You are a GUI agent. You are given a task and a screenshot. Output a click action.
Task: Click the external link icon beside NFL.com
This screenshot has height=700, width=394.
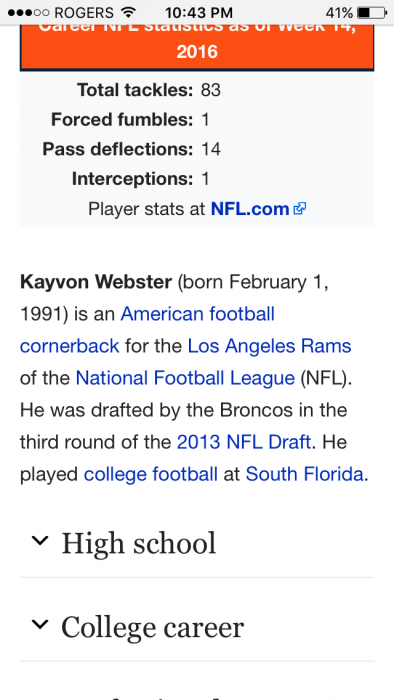pyautogui.click(x=300, y=208)
